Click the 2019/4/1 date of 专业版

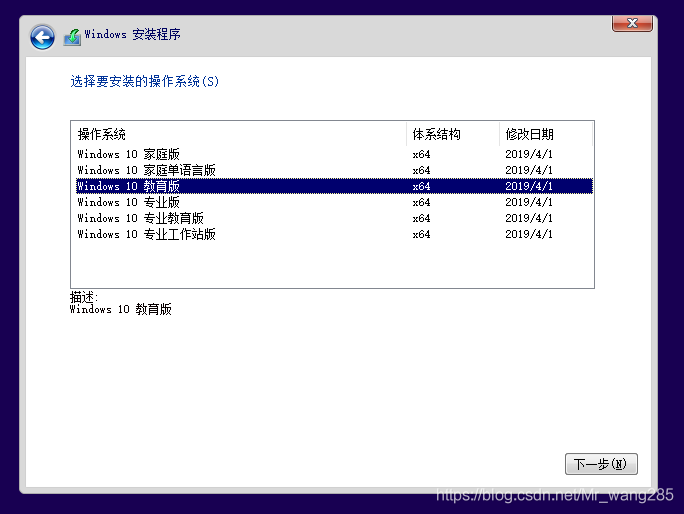[529, 202]
